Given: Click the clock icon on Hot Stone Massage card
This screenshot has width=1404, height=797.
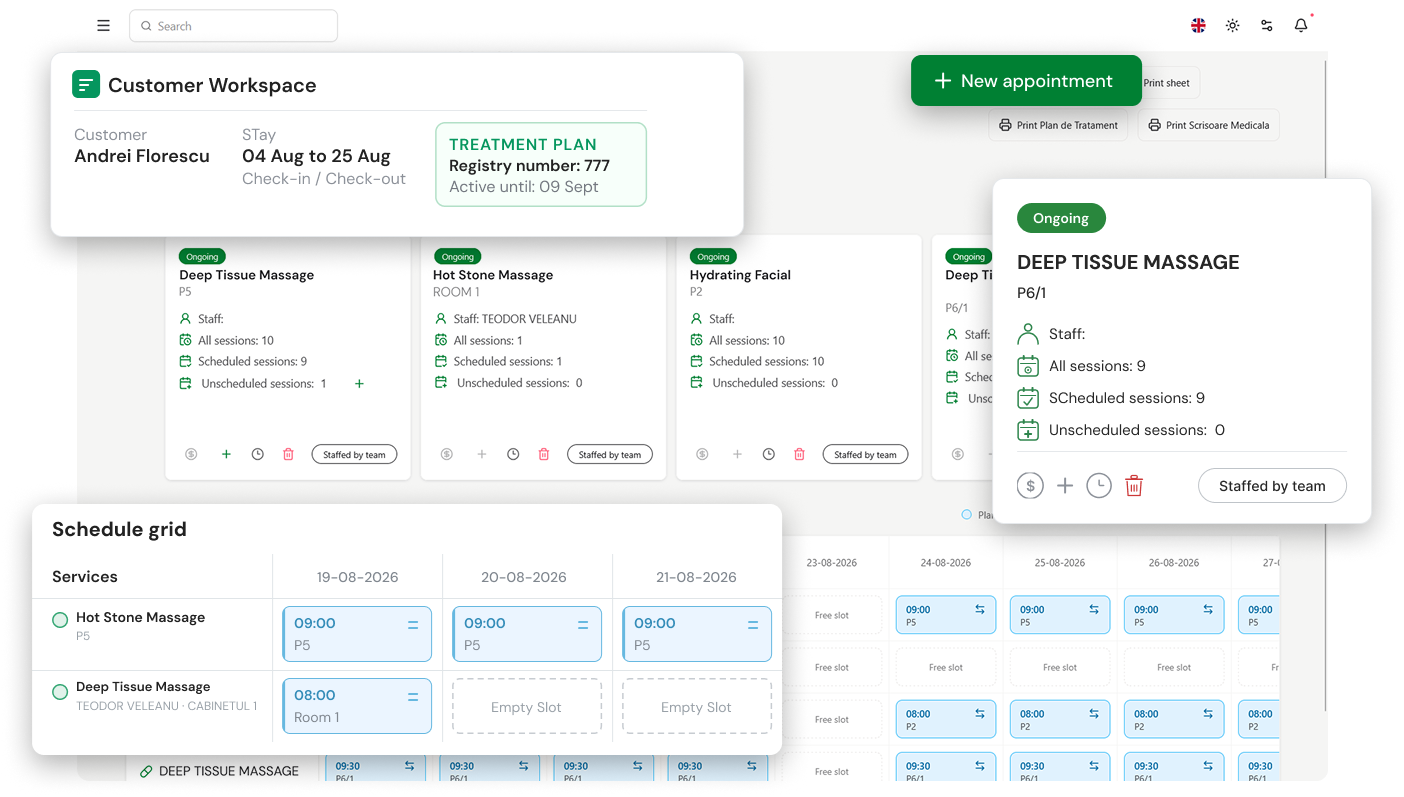Looking at the screenshot, I should (513, 454).
